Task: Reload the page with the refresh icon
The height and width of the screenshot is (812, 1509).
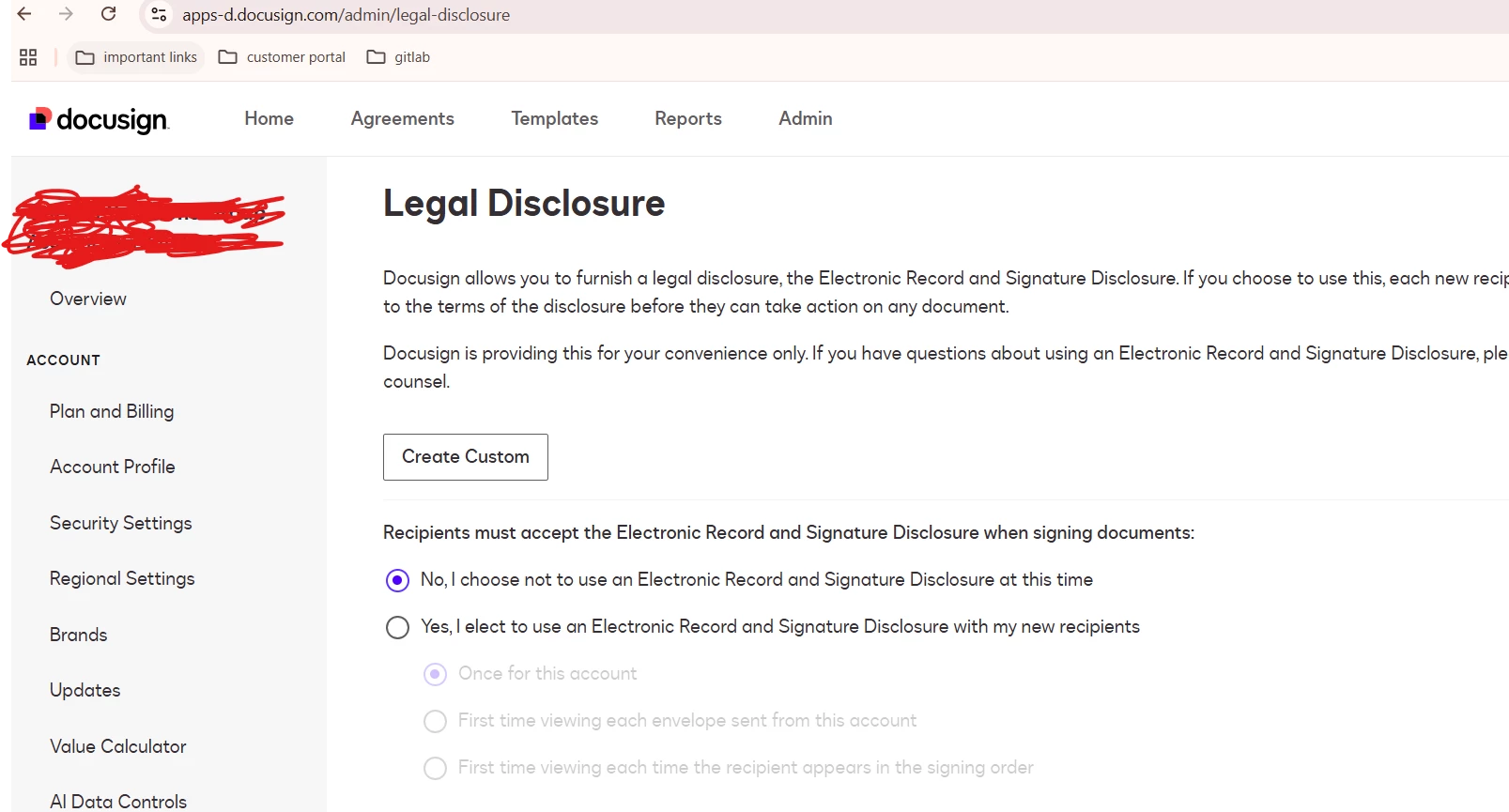Action: click(109, 14)
